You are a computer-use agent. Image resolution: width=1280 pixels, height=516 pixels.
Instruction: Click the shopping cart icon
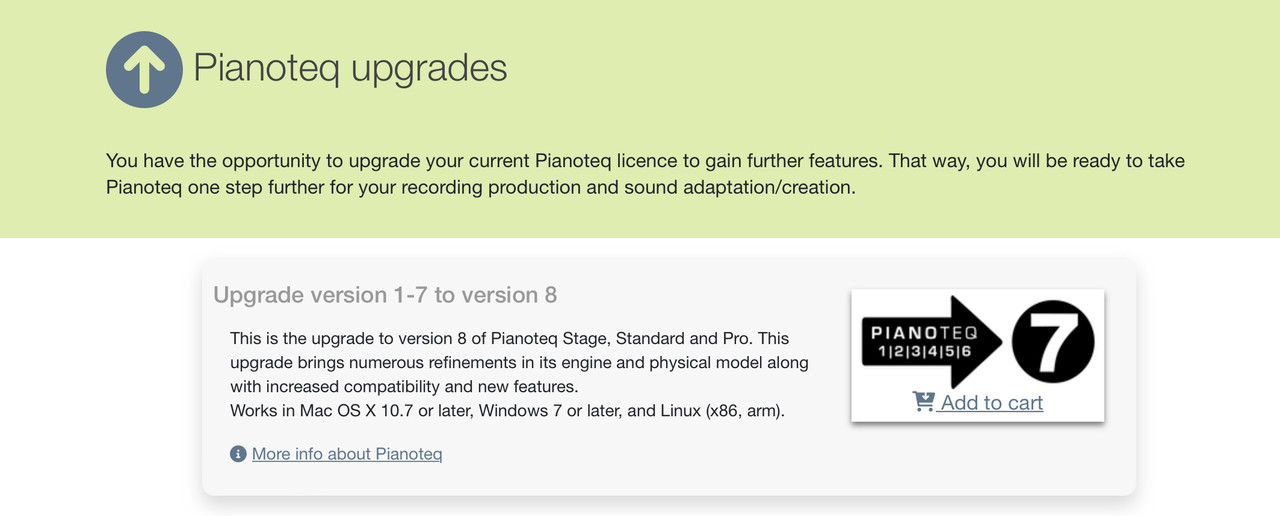point(923,402)
